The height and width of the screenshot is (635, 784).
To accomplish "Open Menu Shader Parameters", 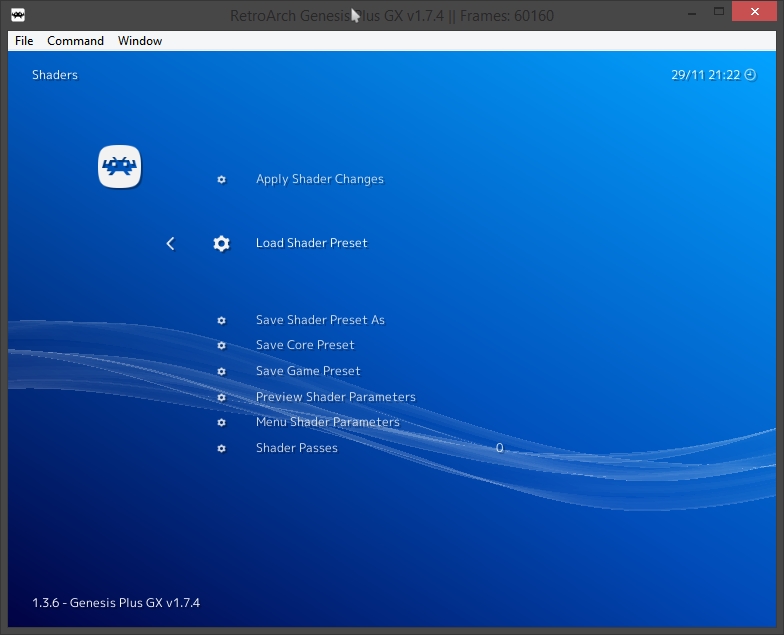I will [x=328, y=422].
